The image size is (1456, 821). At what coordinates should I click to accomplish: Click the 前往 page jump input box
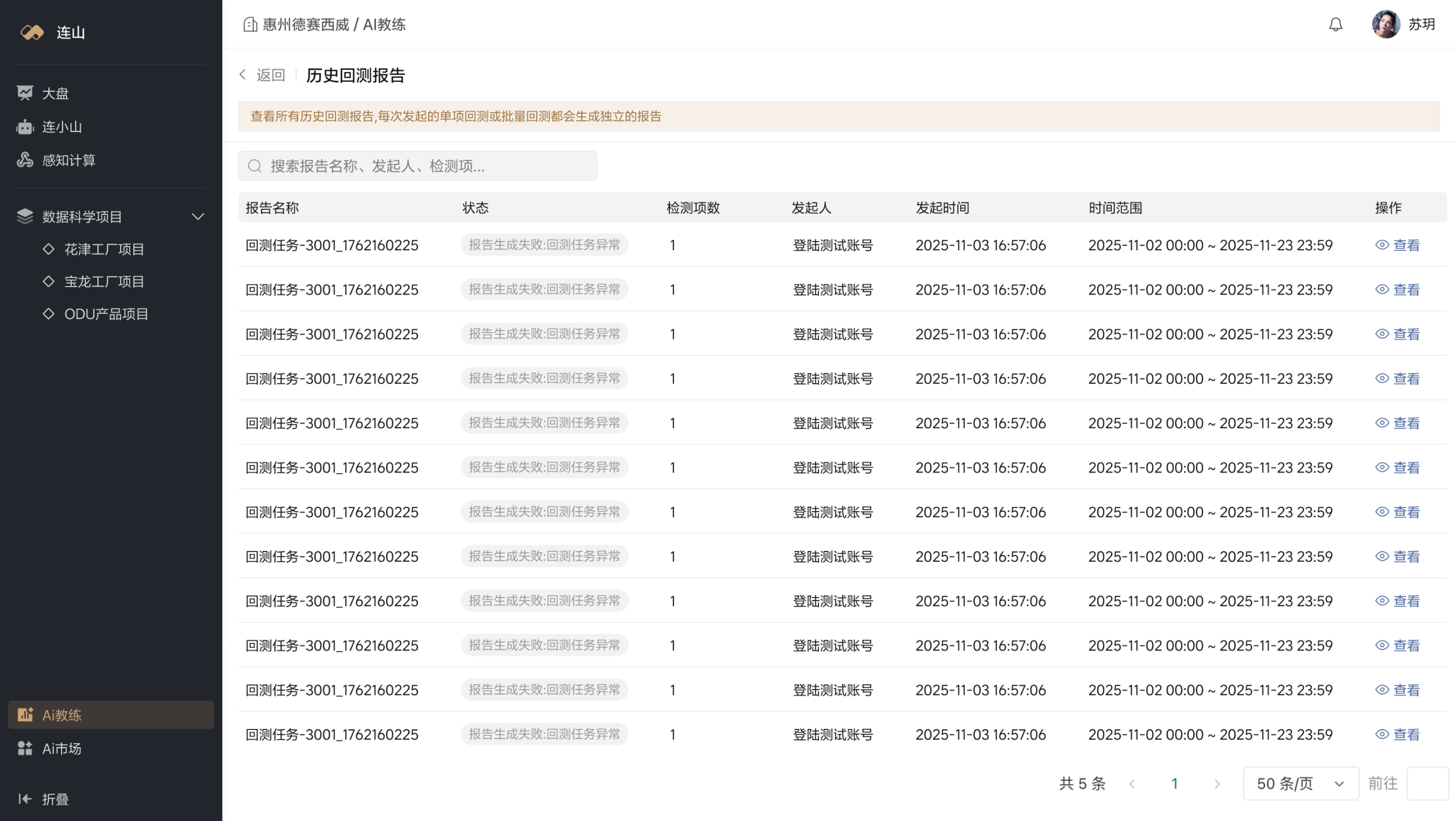pyautogui.click(x=1428, y=783)
